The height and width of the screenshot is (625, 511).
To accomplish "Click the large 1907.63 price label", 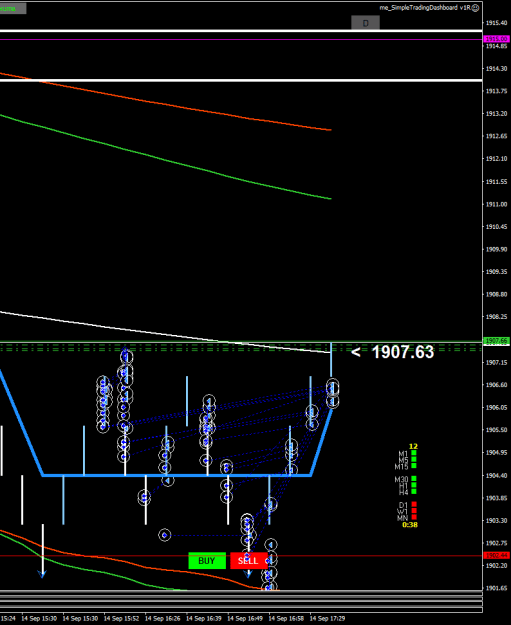I will [403, 352].
